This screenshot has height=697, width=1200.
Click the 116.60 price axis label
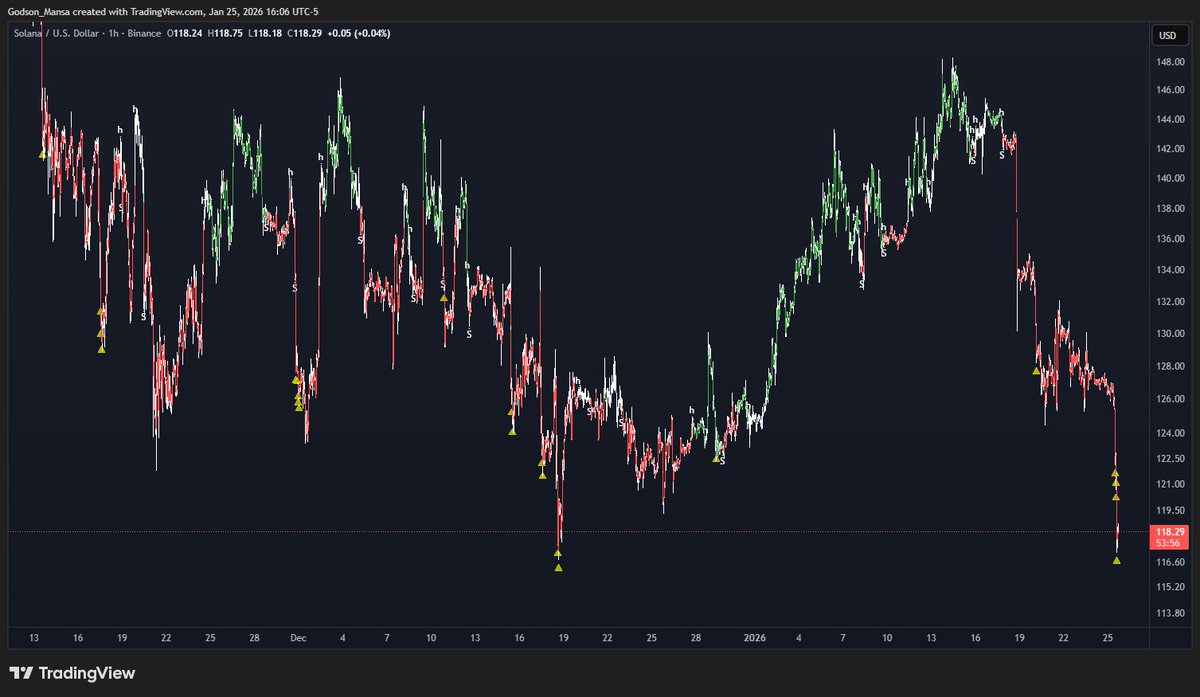[x=1170, y=562]
